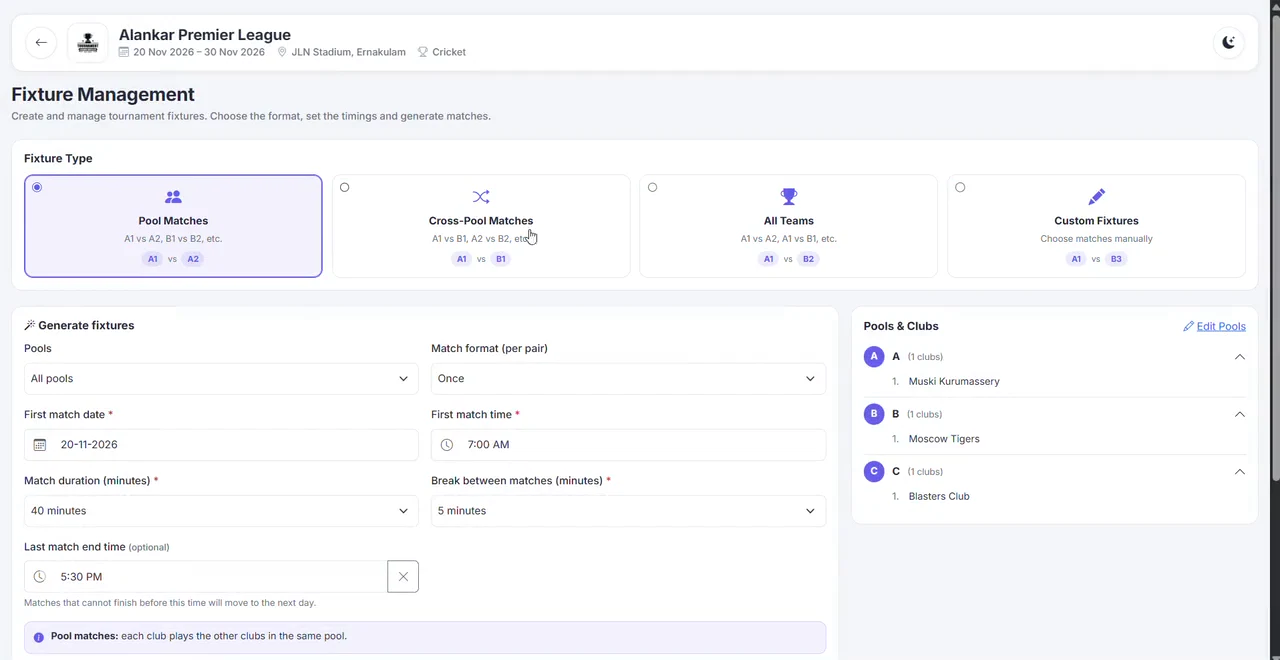Image resolution: width=1280 pixels, height=660 pixels.
Task: Choose the Custom Fixtures card title
Action: coord(1096,221)
